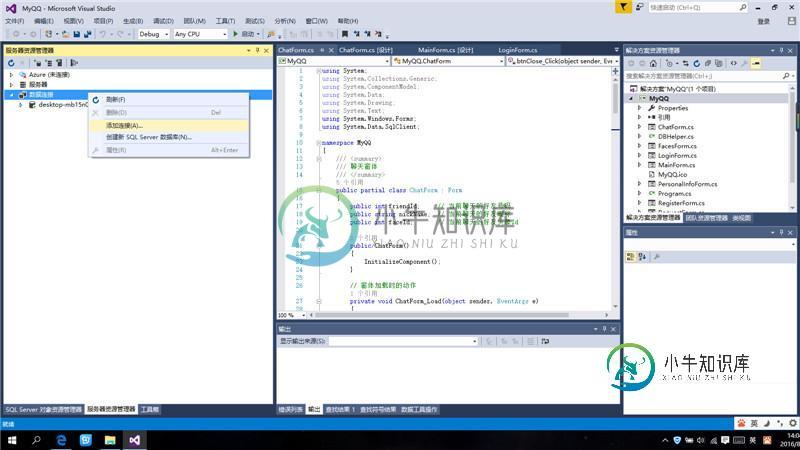800x450 pixels.
Task: Expand DBHelper.cs in Solution Explorer
Action: click(639, 136)
